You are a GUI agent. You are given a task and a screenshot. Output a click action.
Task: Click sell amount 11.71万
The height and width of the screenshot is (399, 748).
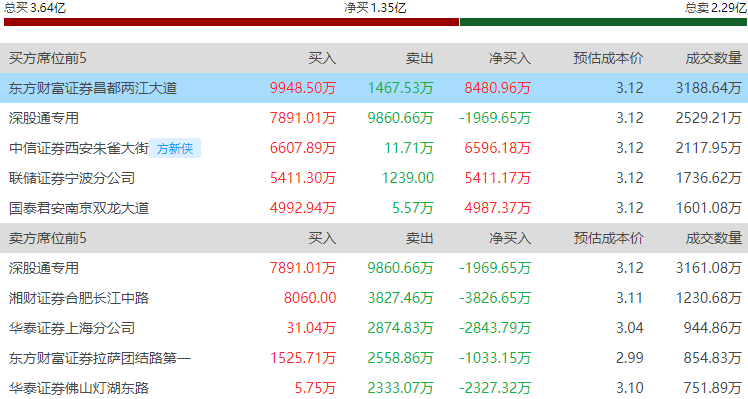click(409, 148)
